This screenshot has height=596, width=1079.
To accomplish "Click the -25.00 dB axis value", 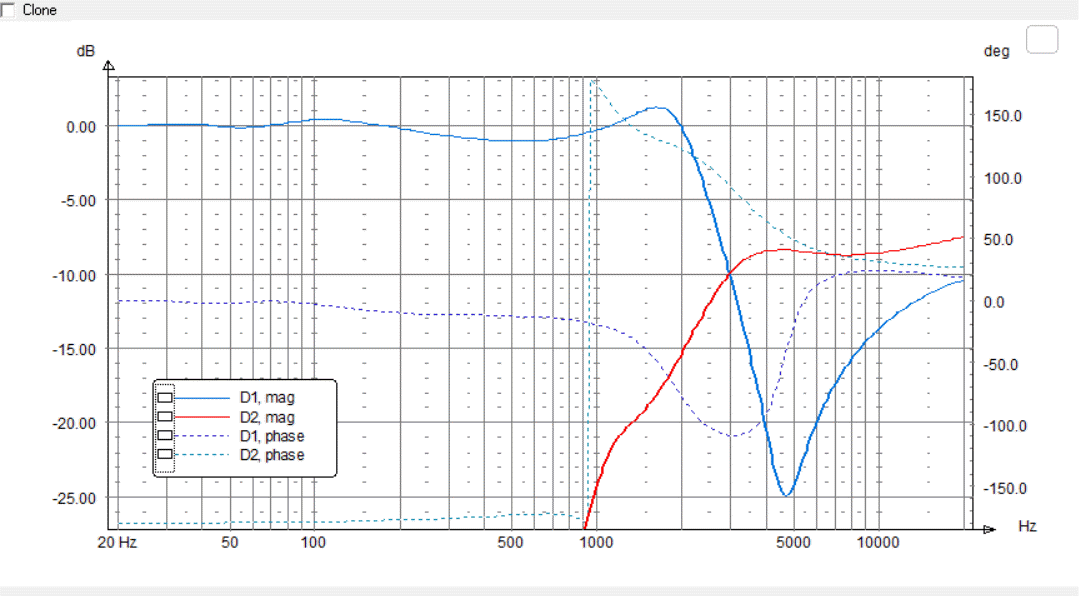I will (75, 498).
